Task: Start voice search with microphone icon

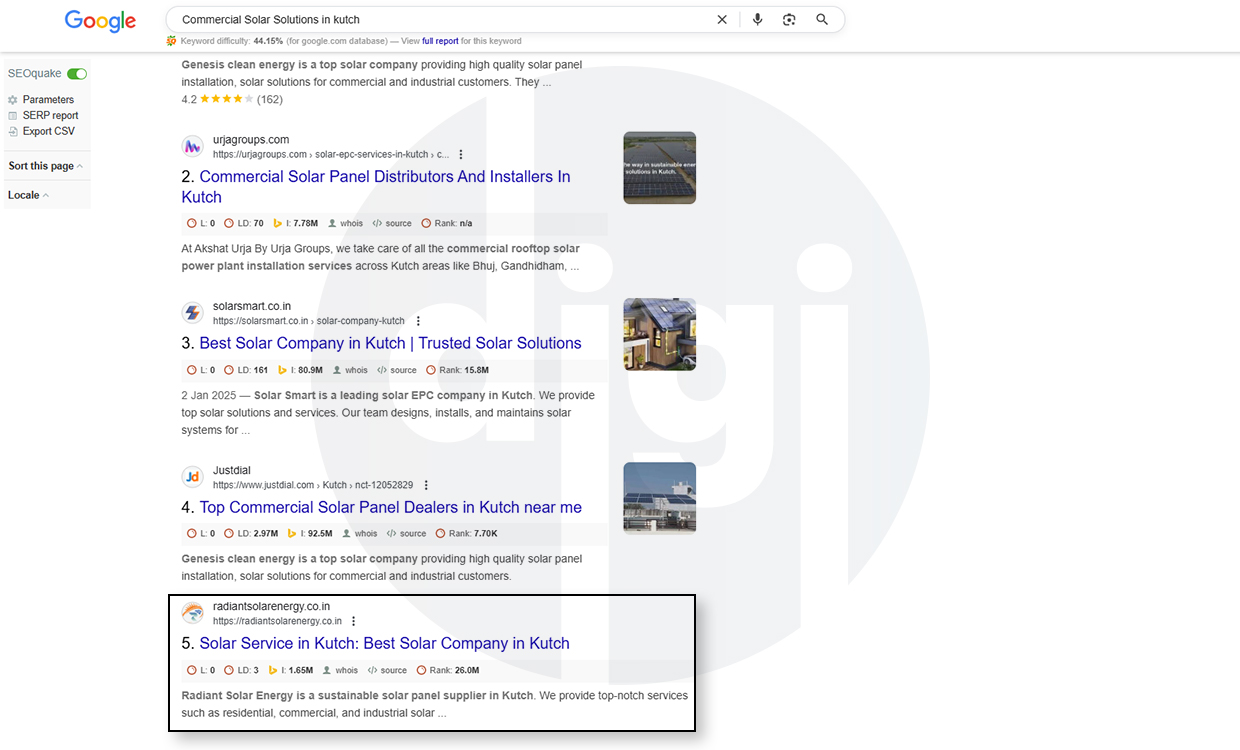Action: (x=757, y=20)
